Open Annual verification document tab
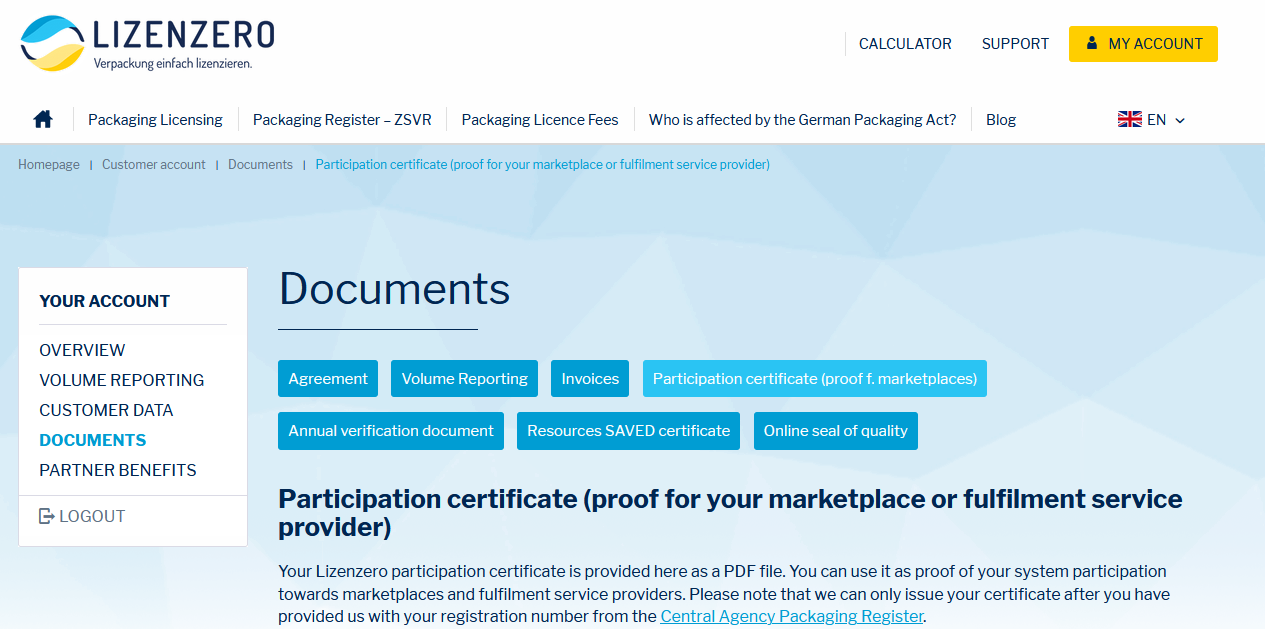1265x629 pixels. (x=391, y=430)
